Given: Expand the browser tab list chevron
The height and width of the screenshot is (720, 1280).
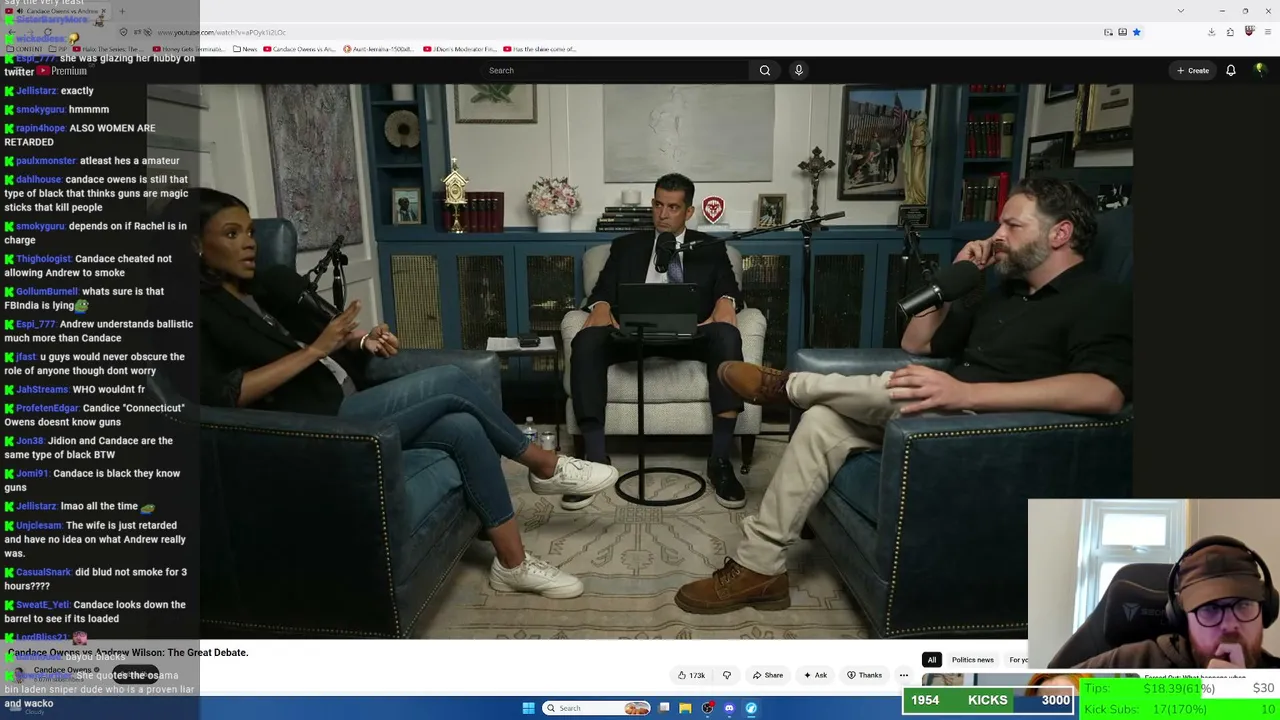Looking at the screenshot, I should 1181,11.
